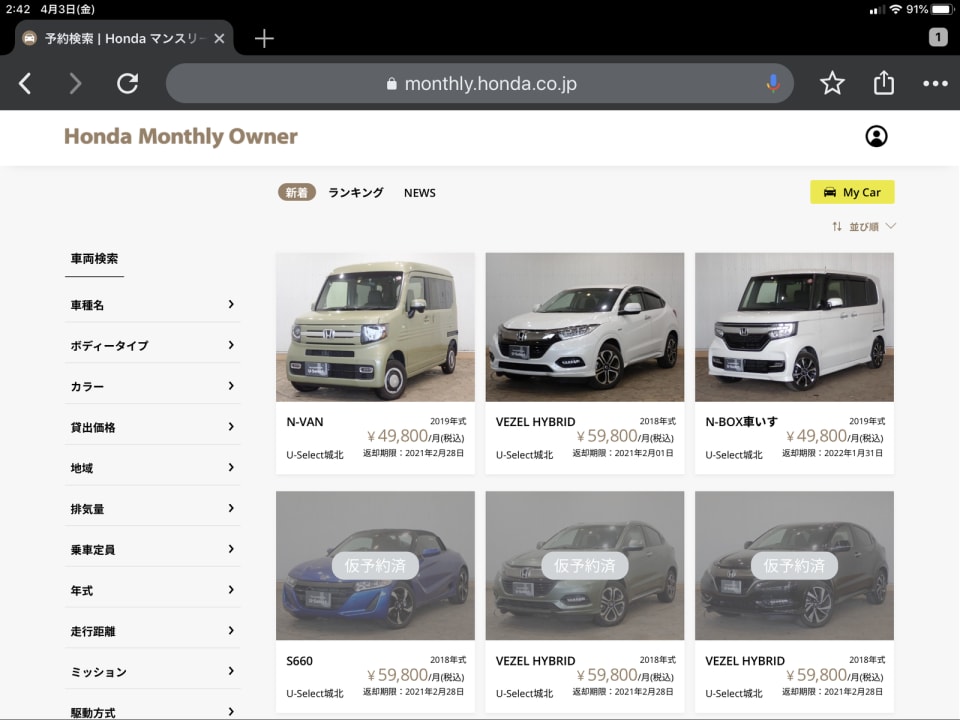Open the black reserved VEZEL HYBRID photo
Screen dimensions: 960x720
(794, 565)
